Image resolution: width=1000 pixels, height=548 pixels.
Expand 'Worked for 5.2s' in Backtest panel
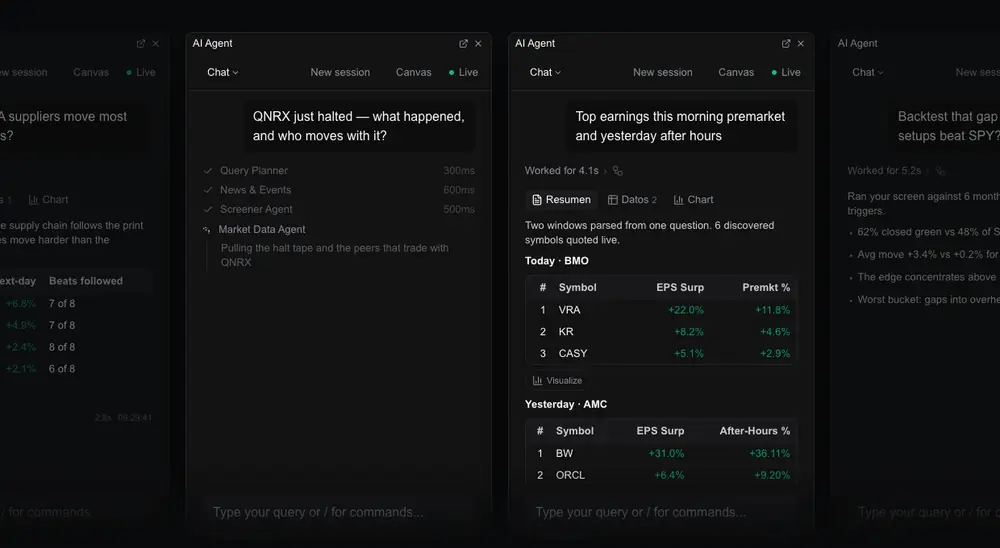click(x=888, y=170)
